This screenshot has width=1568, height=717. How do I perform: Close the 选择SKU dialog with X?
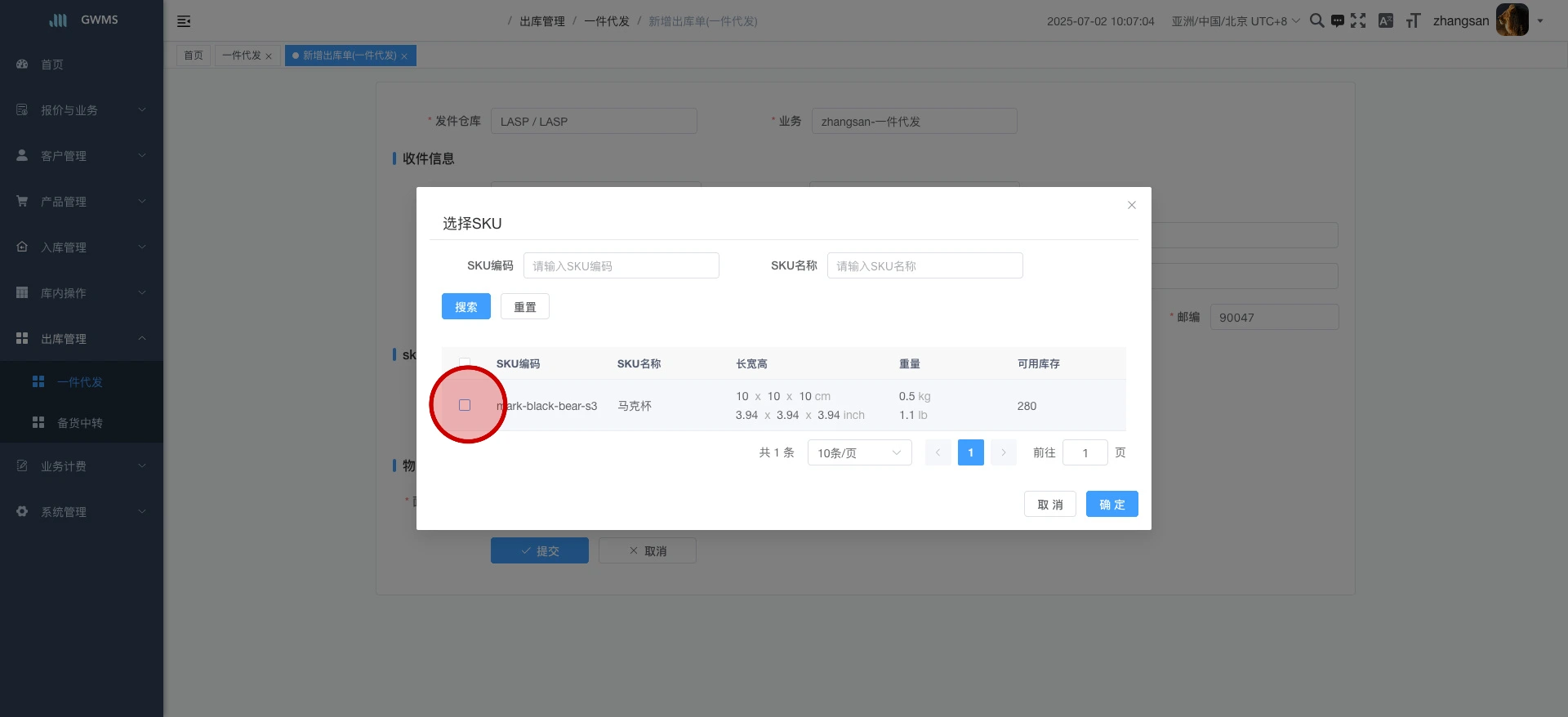coord(1131,205)
